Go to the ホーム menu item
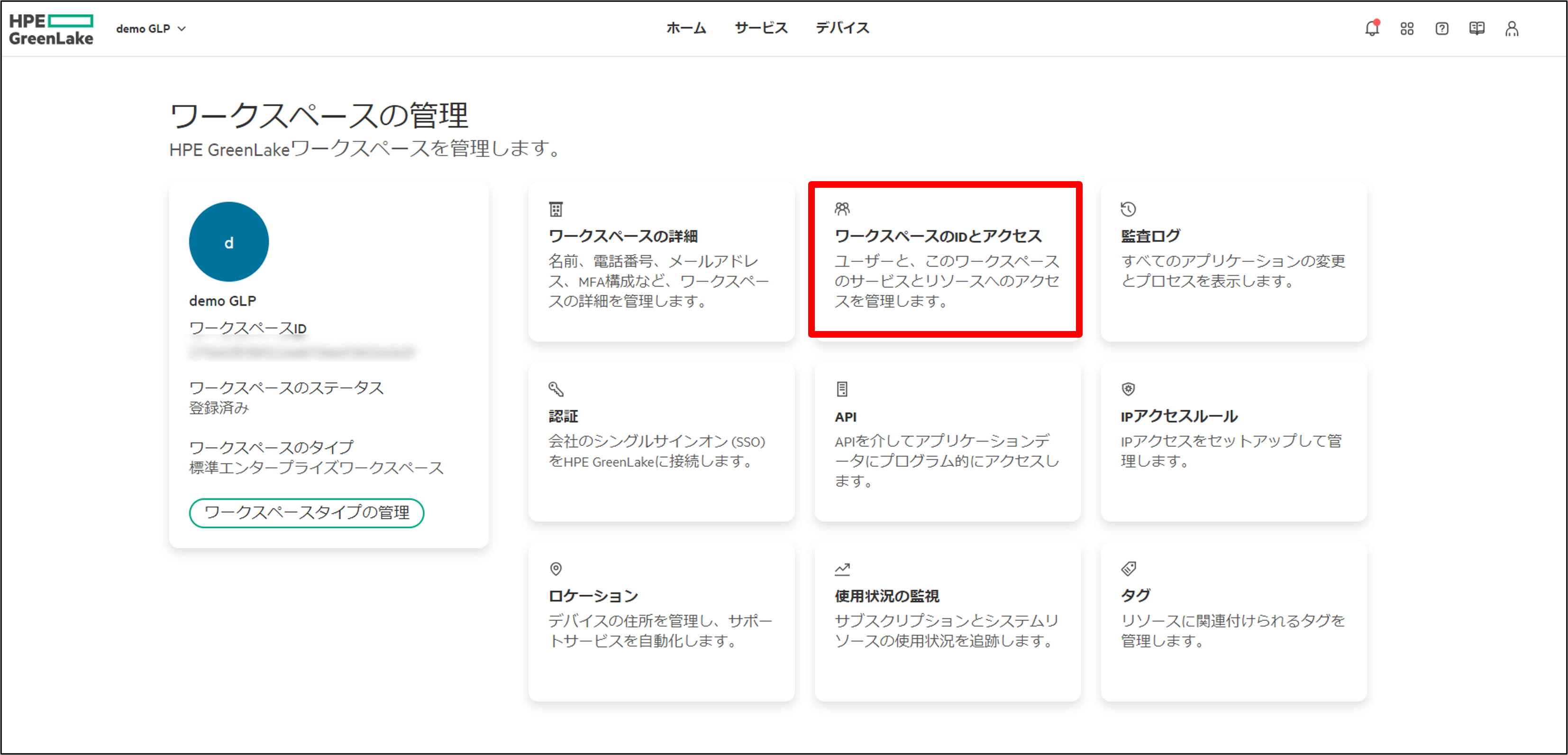 (686, 28)
